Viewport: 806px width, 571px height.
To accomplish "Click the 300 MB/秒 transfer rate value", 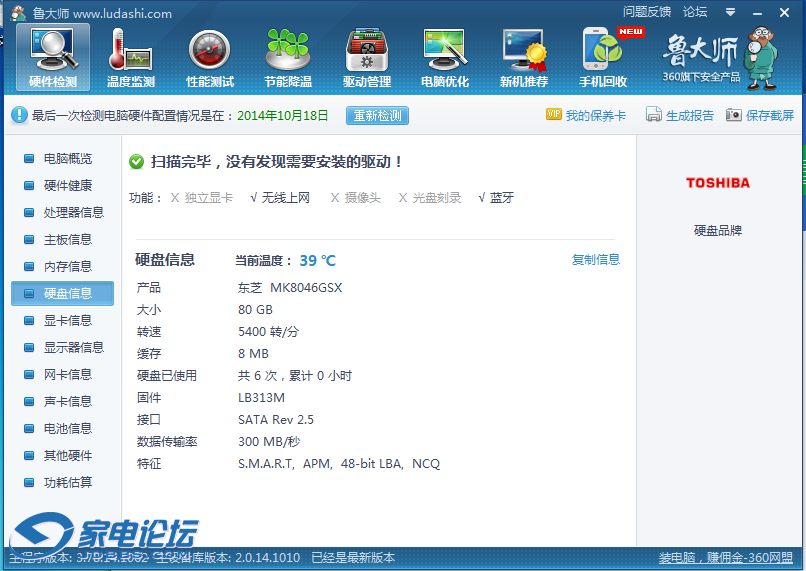I will [x=269, y=441].
